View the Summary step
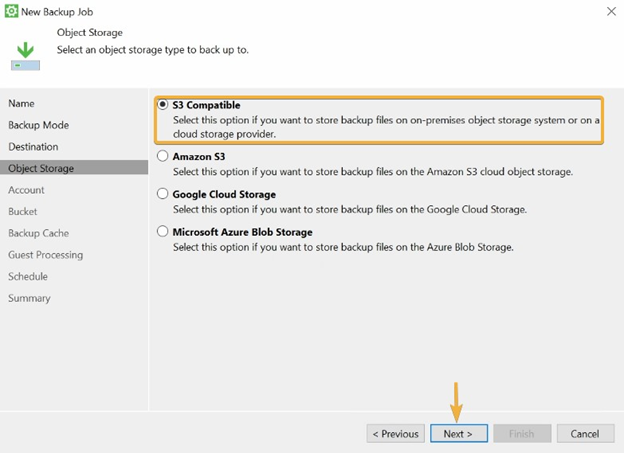The image size is (624, 453). (29, 298)
